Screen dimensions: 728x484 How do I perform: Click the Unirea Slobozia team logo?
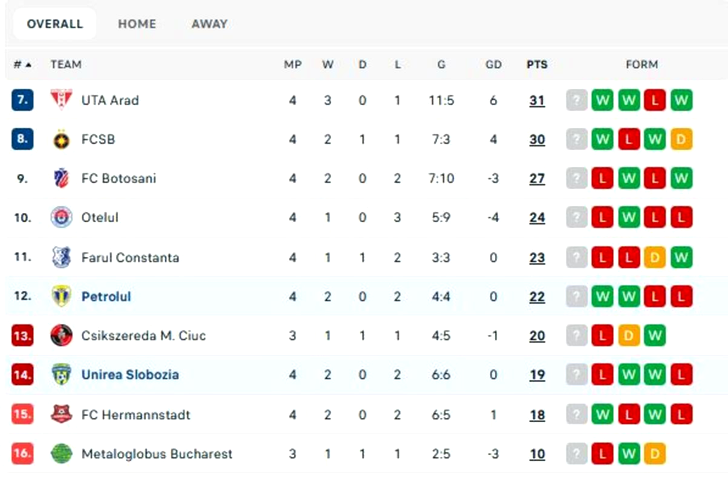(x=61, y=375)
